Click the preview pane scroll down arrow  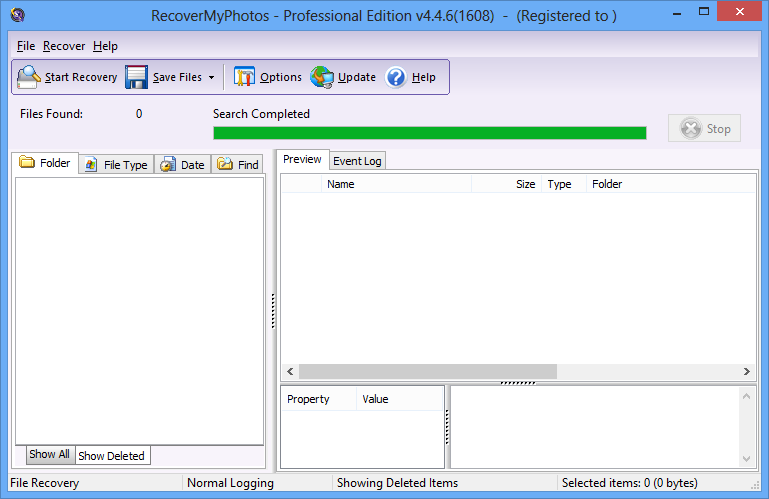coord(746,459)
